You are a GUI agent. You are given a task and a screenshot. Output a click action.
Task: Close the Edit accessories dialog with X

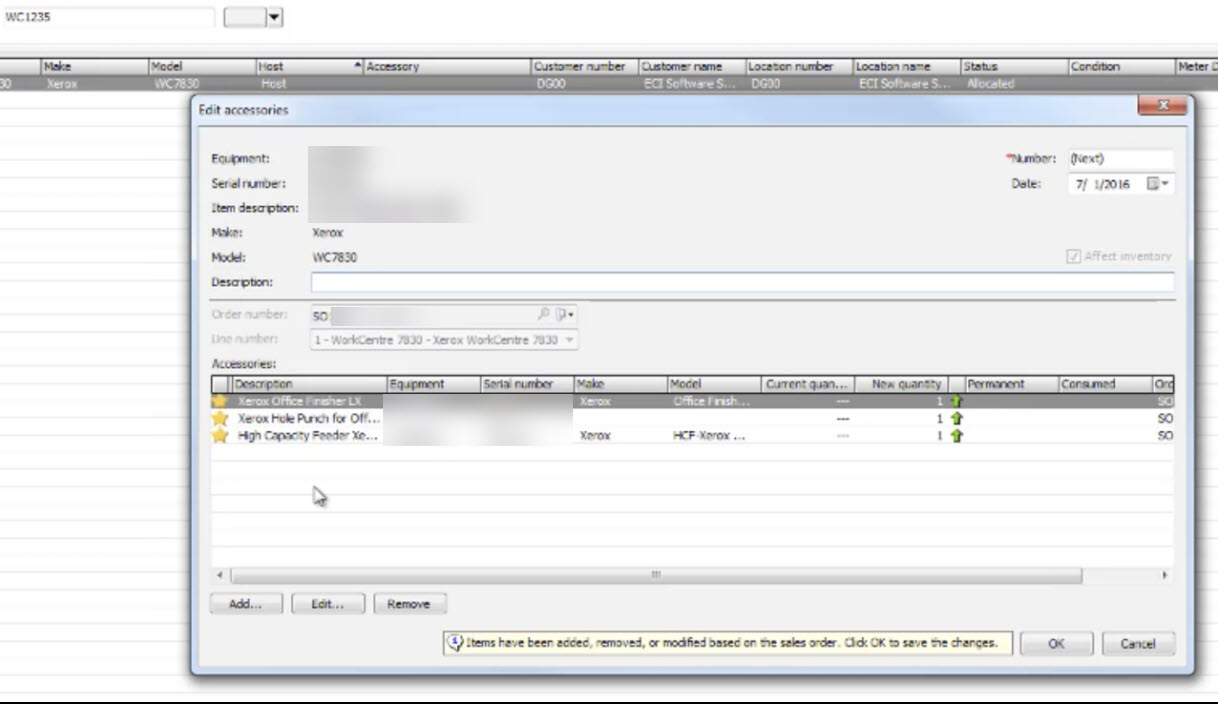[1161, 107]
